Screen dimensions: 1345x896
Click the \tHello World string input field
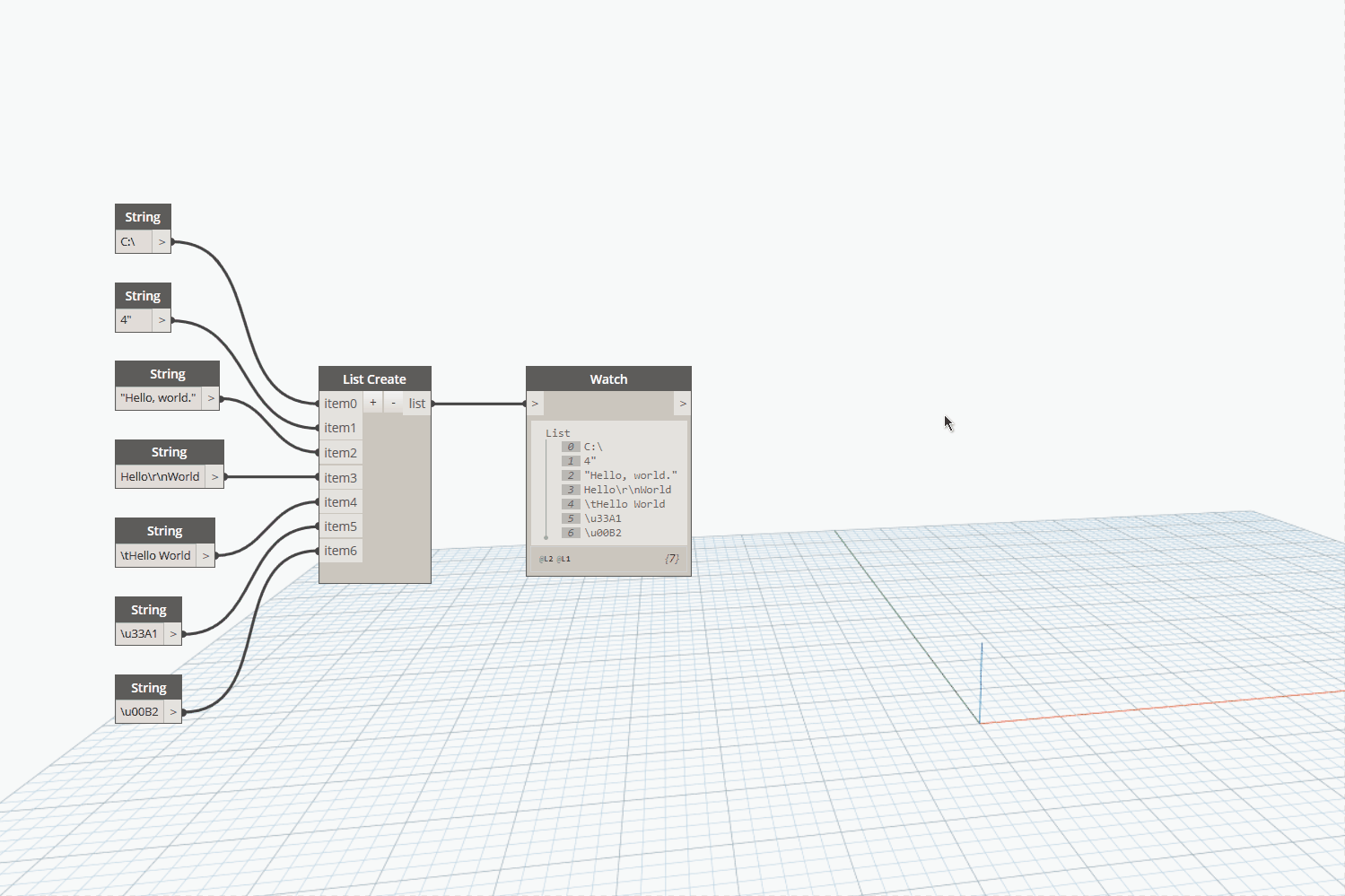tap(156, 556)
